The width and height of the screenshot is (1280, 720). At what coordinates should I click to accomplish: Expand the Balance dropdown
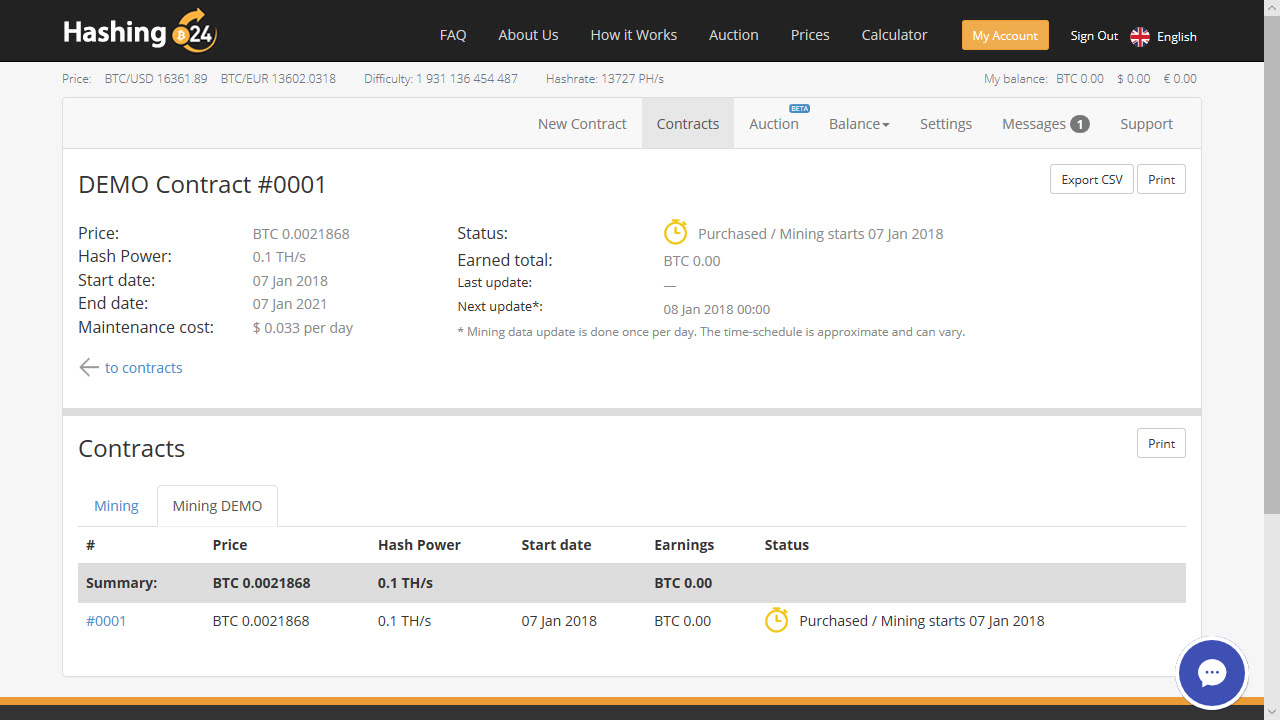[x=859, y=124]
